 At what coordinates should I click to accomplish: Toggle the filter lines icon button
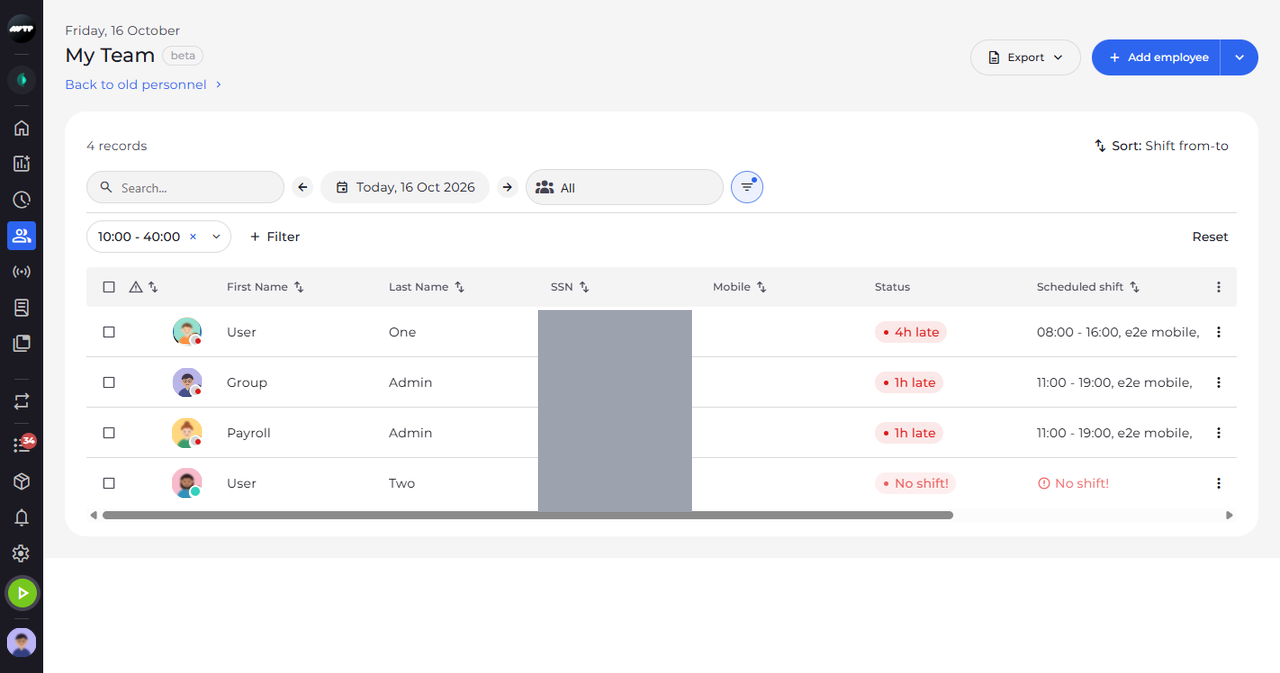point(747,187)
